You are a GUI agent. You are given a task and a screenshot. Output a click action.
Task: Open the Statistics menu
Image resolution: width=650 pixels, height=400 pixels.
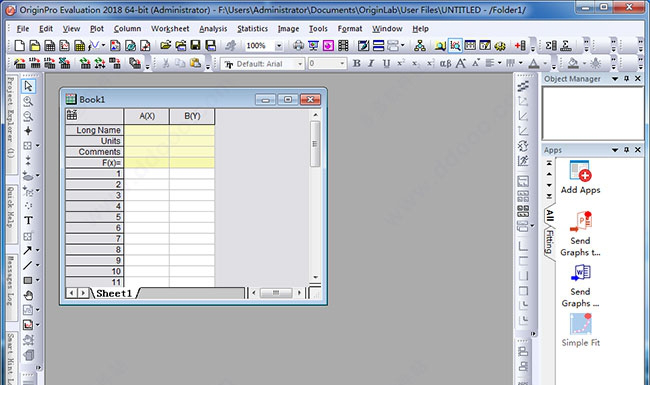point(252,29)
